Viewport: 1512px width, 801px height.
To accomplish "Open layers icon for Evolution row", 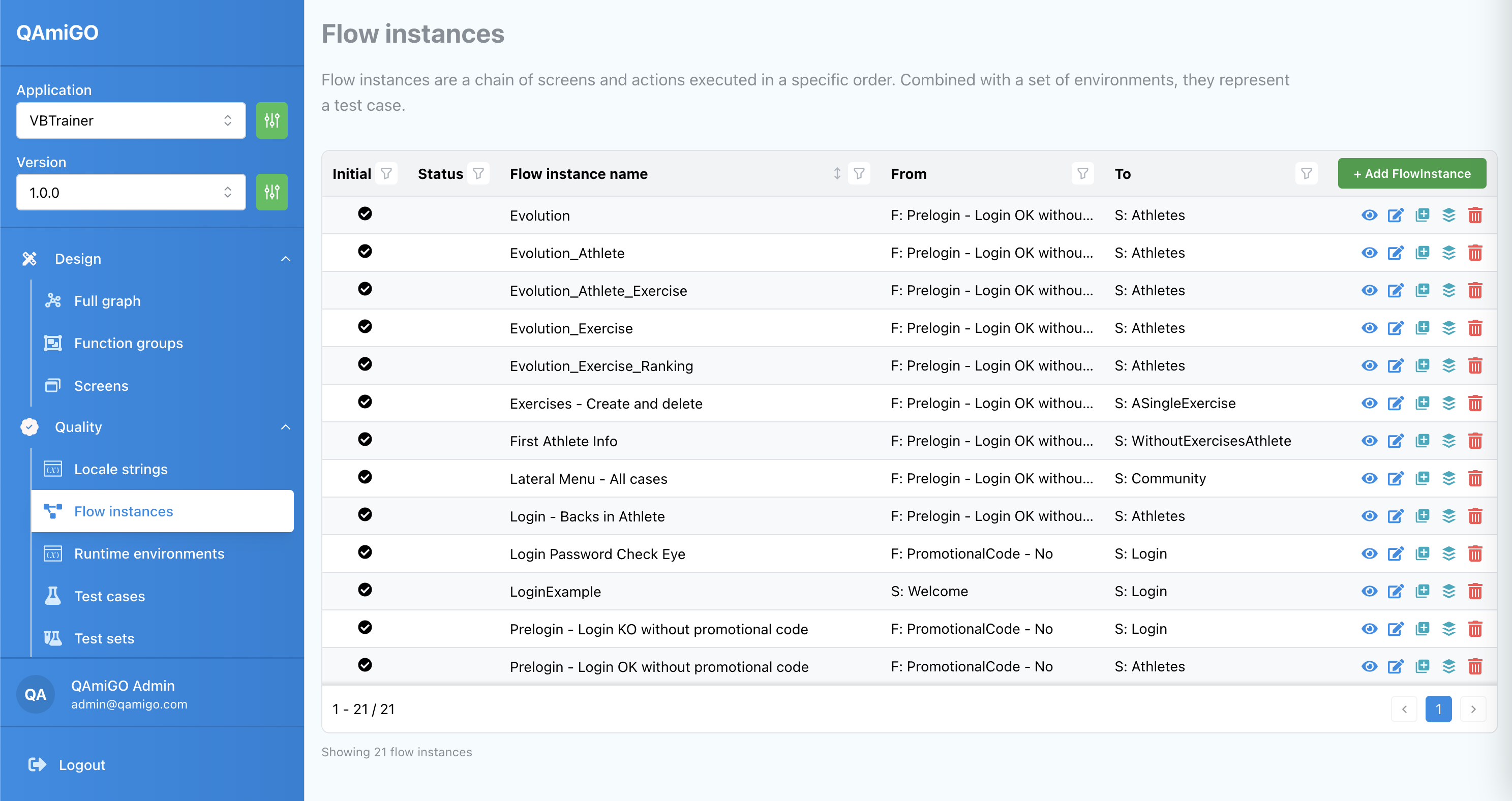I will click(1448, 215).
